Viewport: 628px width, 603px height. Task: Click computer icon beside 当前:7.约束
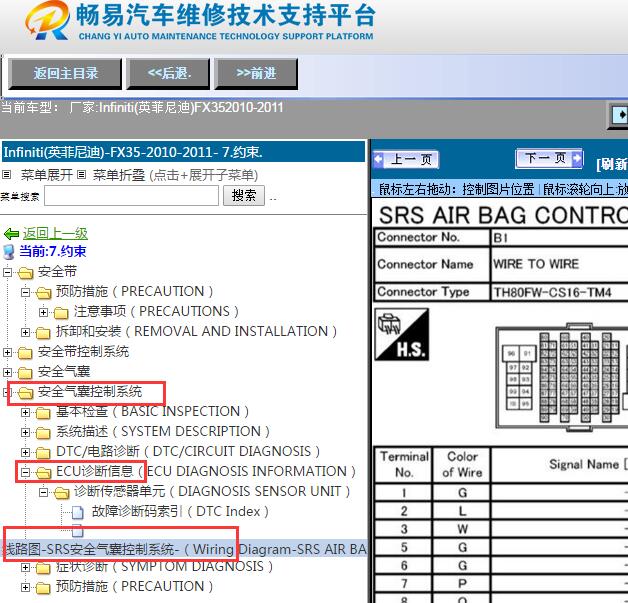(x=9, y=252)
